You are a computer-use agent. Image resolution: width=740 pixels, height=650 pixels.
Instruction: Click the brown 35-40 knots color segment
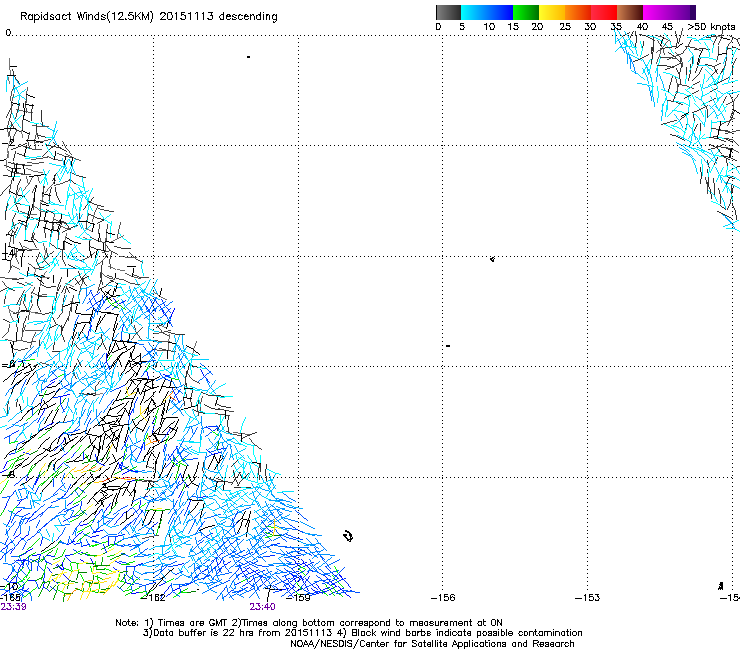pyautogui.click(x=630, y=12)
